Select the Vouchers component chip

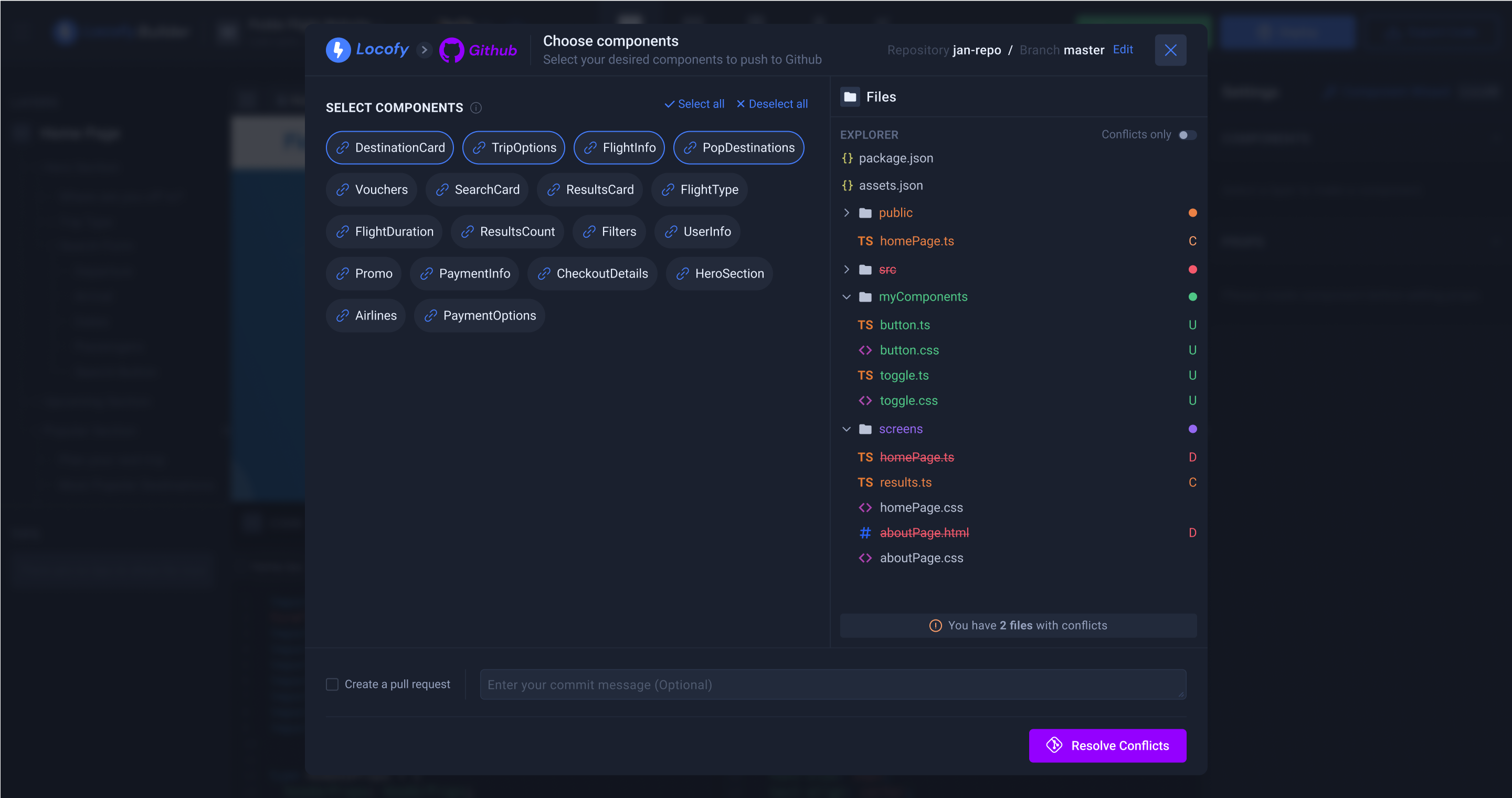[x=371, y=189]
